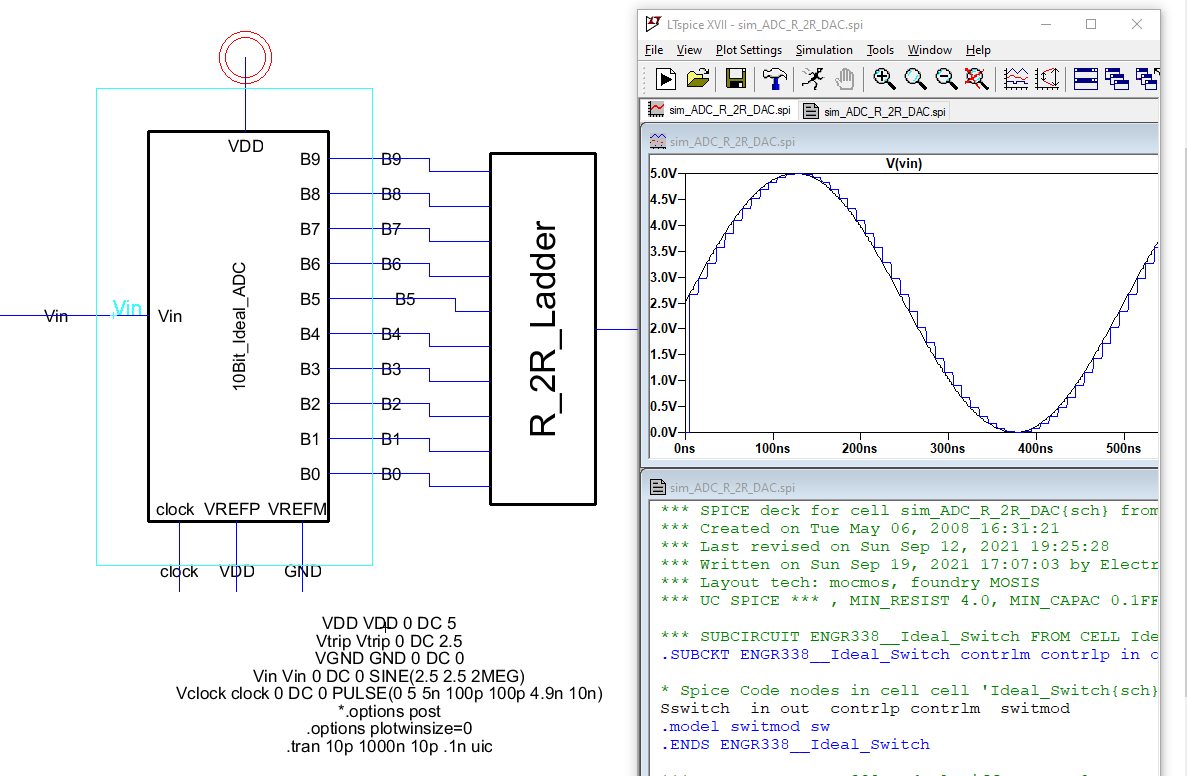Click the 500ns time axis label
This screenshot has width=1187, height=776.
pyautogui.click(x=1123, y=448)
